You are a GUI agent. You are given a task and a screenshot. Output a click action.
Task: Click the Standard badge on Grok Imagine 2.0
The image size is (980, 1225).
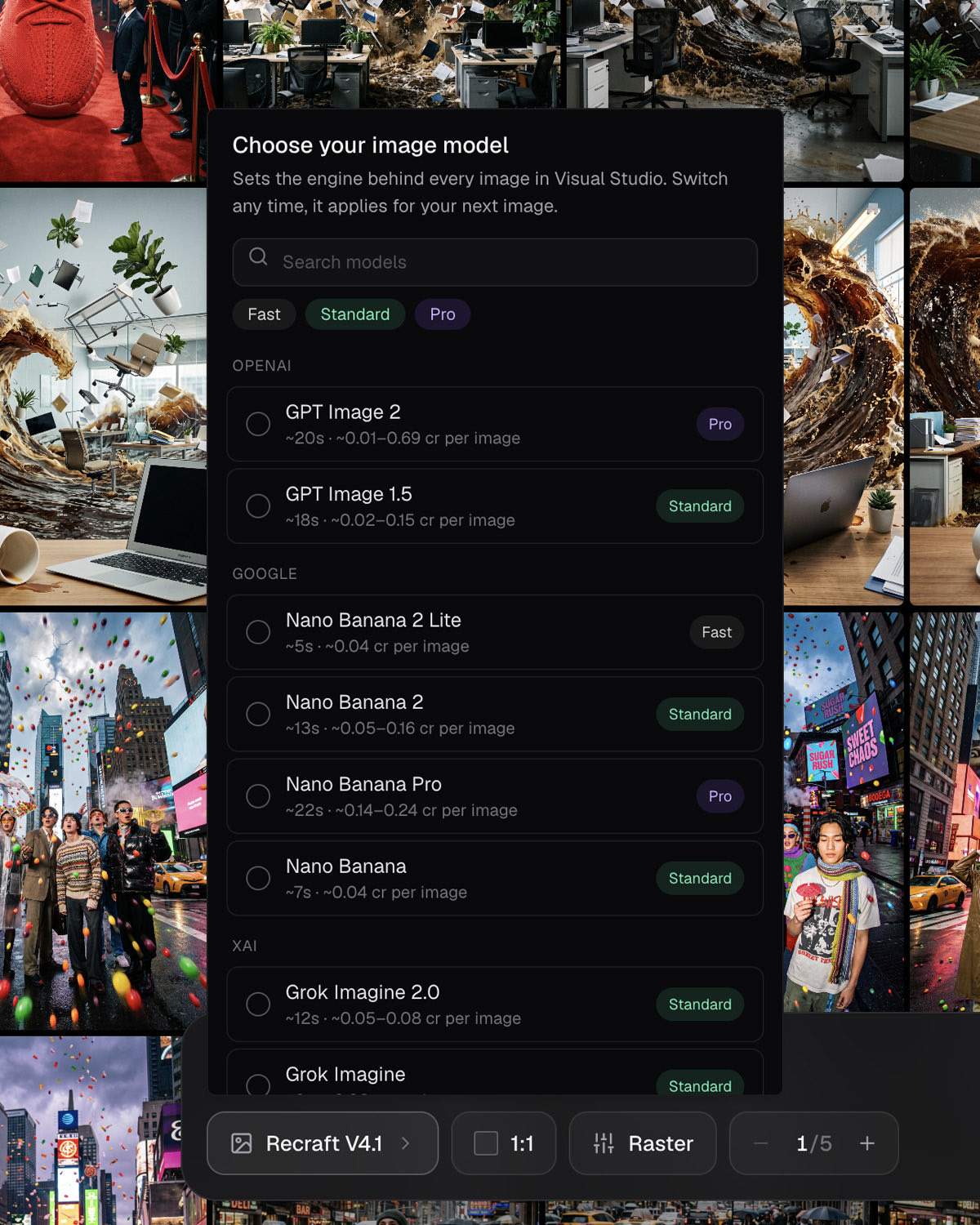[700, 1004]
